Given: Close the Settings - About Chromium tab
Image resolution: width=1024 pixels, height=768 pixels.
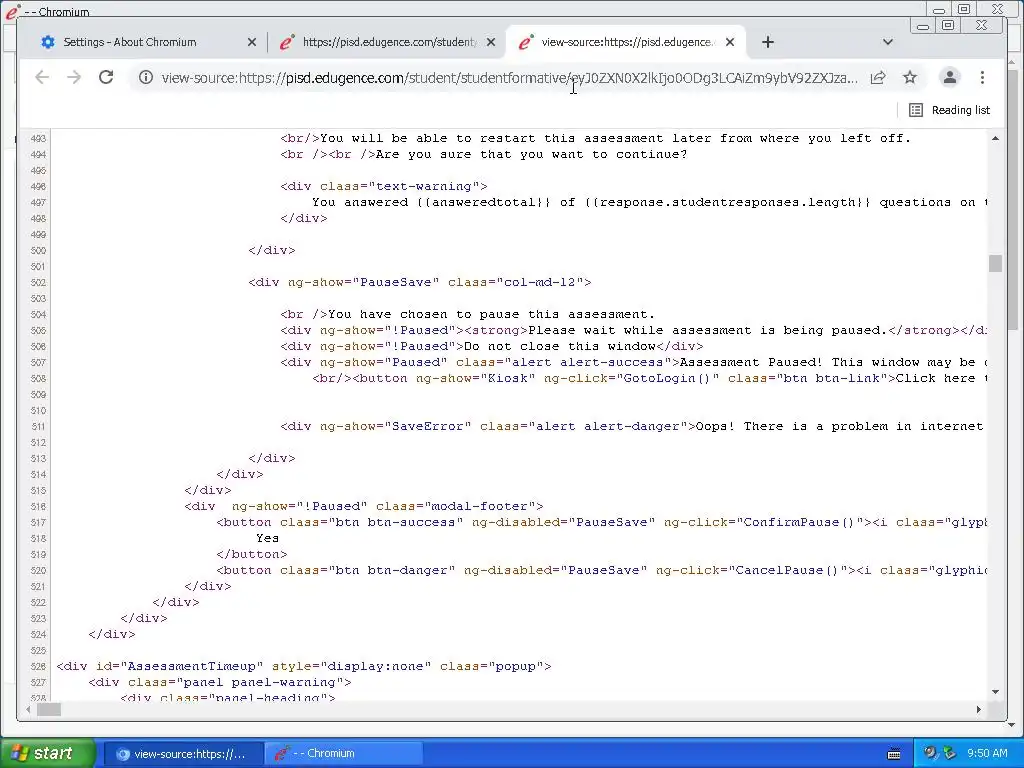Looking at the screenshot, I should click(x=252, y=42).
